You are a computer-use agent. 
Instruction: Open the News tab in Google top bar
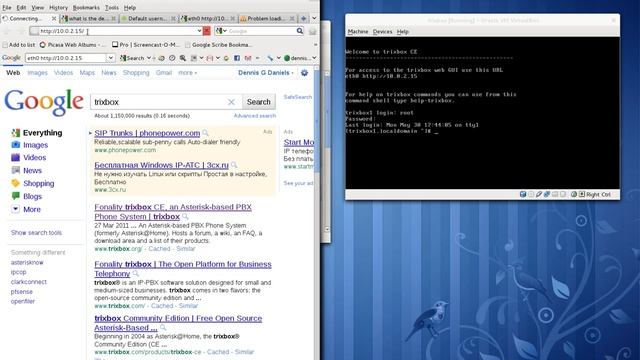tap(109, 73)
